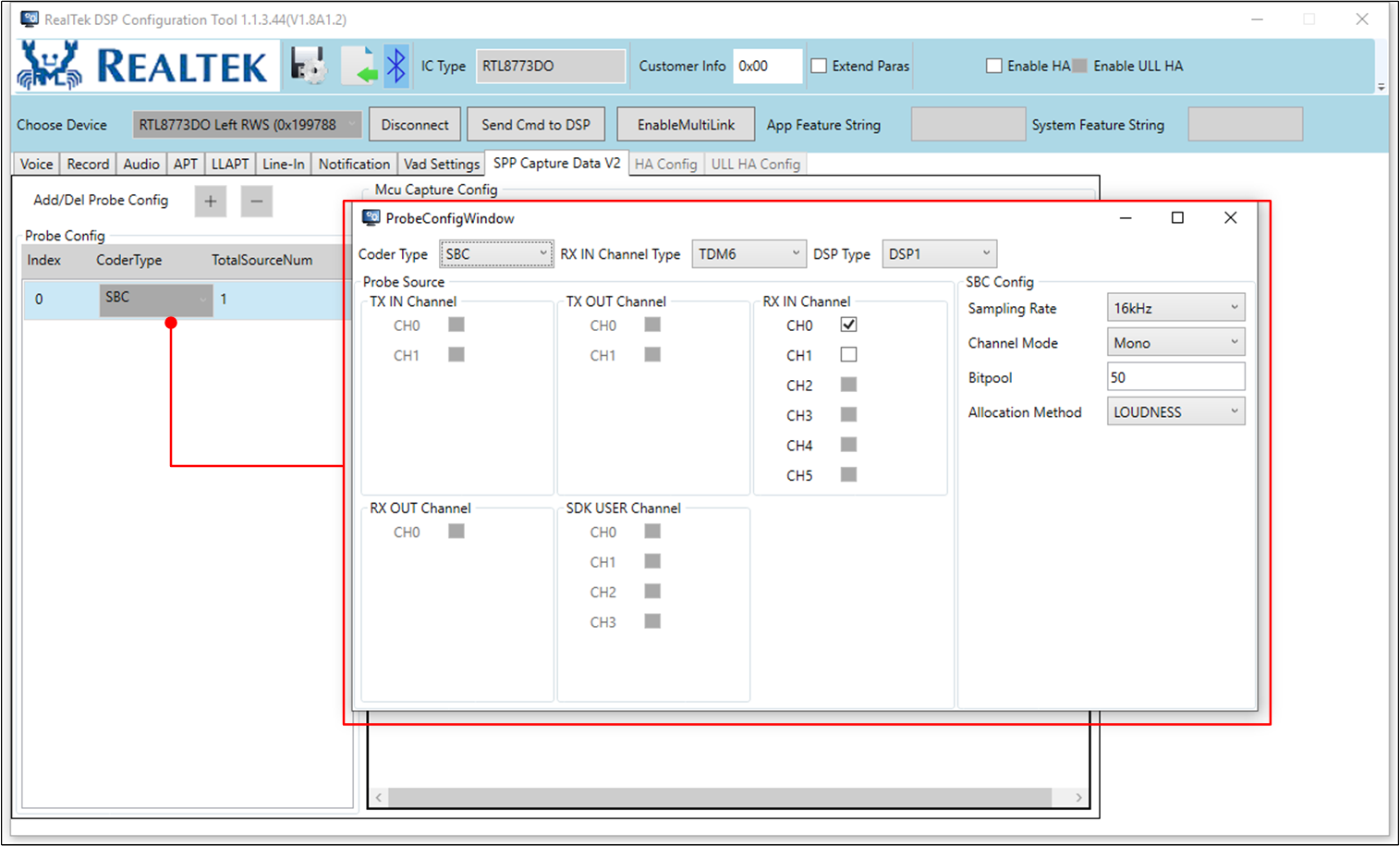Minimize the ProbeConfigWindow
The image size is (1400, 846).
(1126, 217)
